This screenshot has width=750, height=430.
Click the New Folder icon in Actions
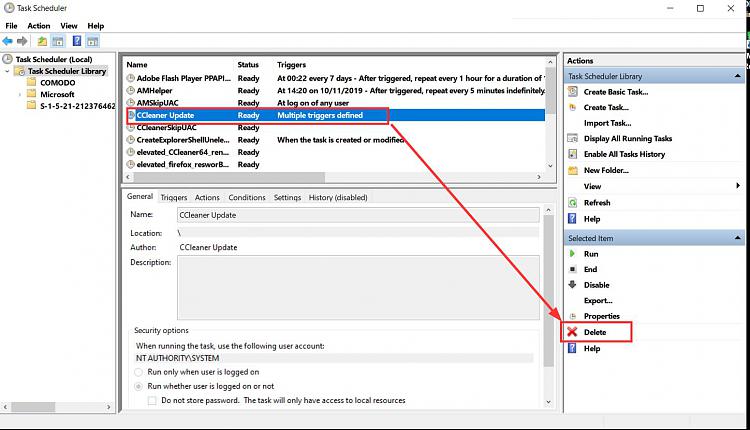pos(573,170)
